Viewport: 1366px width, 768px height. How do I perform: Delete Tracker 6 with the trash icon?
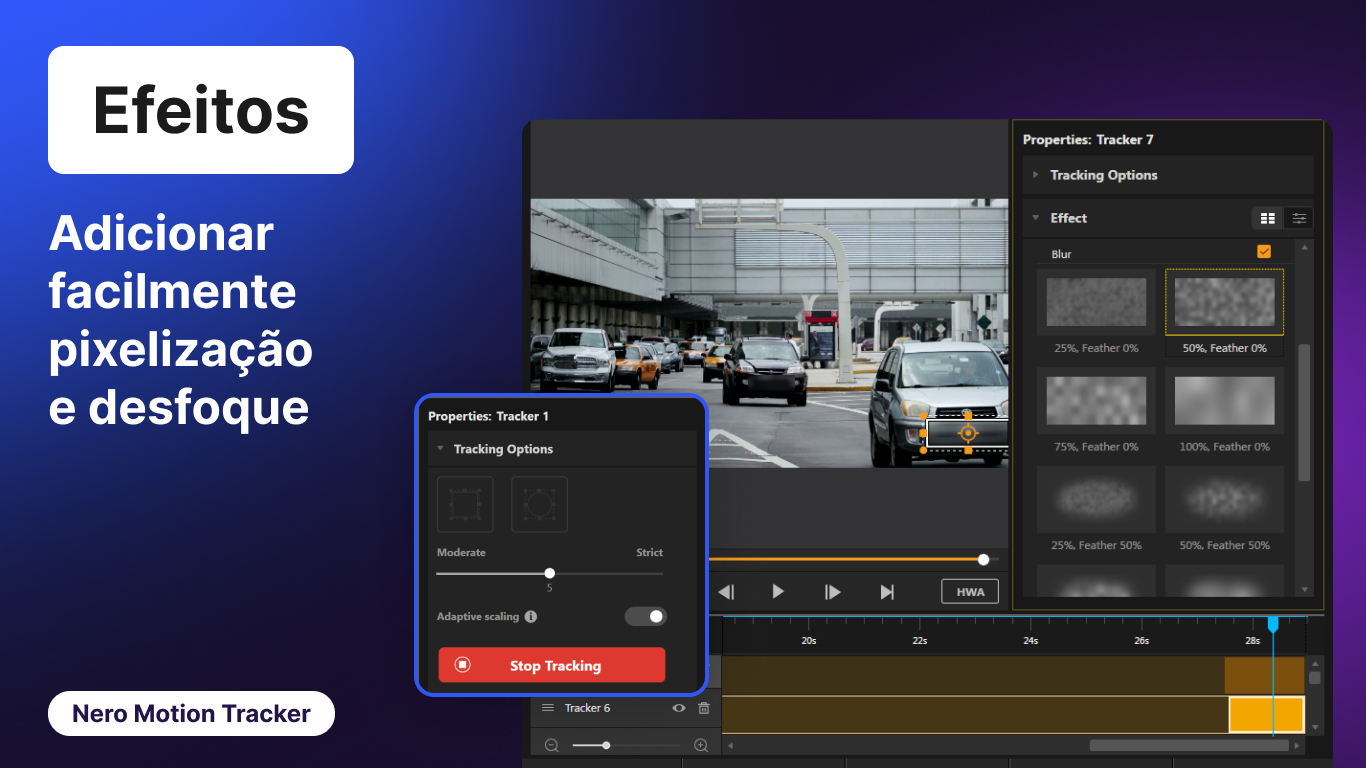[704, 708]
